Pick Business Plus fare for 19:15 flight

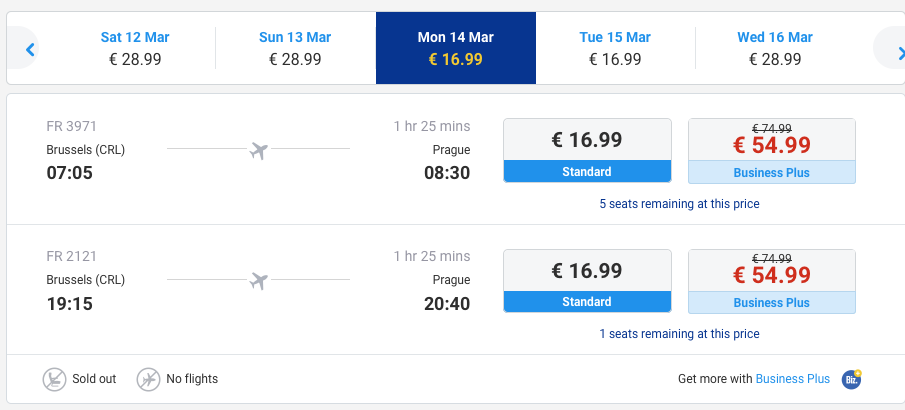click(772, 282)
